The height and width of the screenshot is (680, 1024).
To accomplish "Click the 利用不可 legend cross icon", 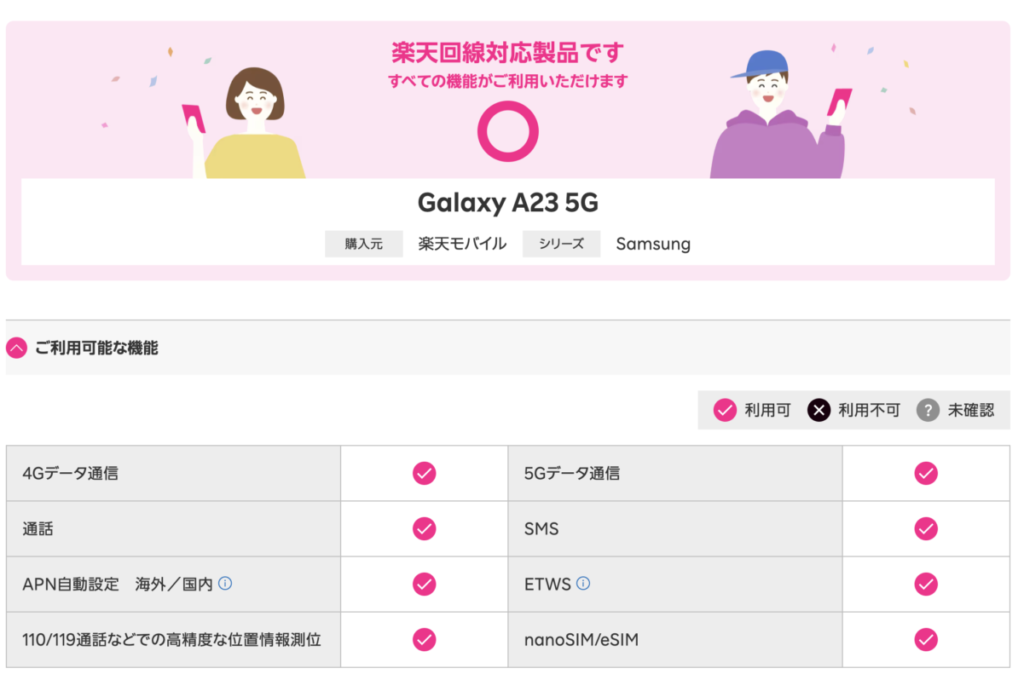I will pos(819,410).
